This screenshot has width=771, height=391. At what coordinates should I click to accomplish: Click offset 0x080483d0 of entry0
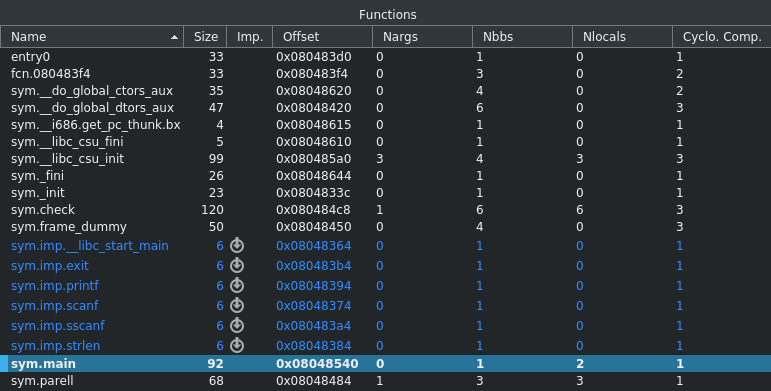[x=314, y=57]
